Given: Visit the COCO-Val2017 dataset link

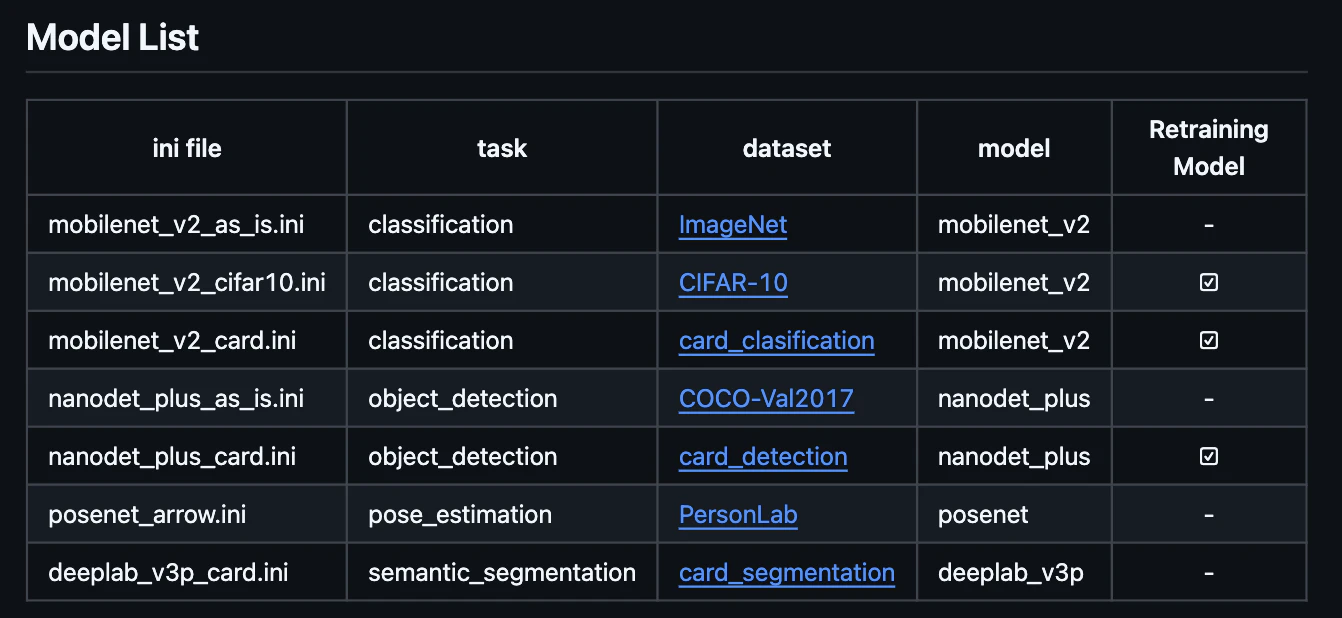Looking at the screenshot, I should coord(766,399).
